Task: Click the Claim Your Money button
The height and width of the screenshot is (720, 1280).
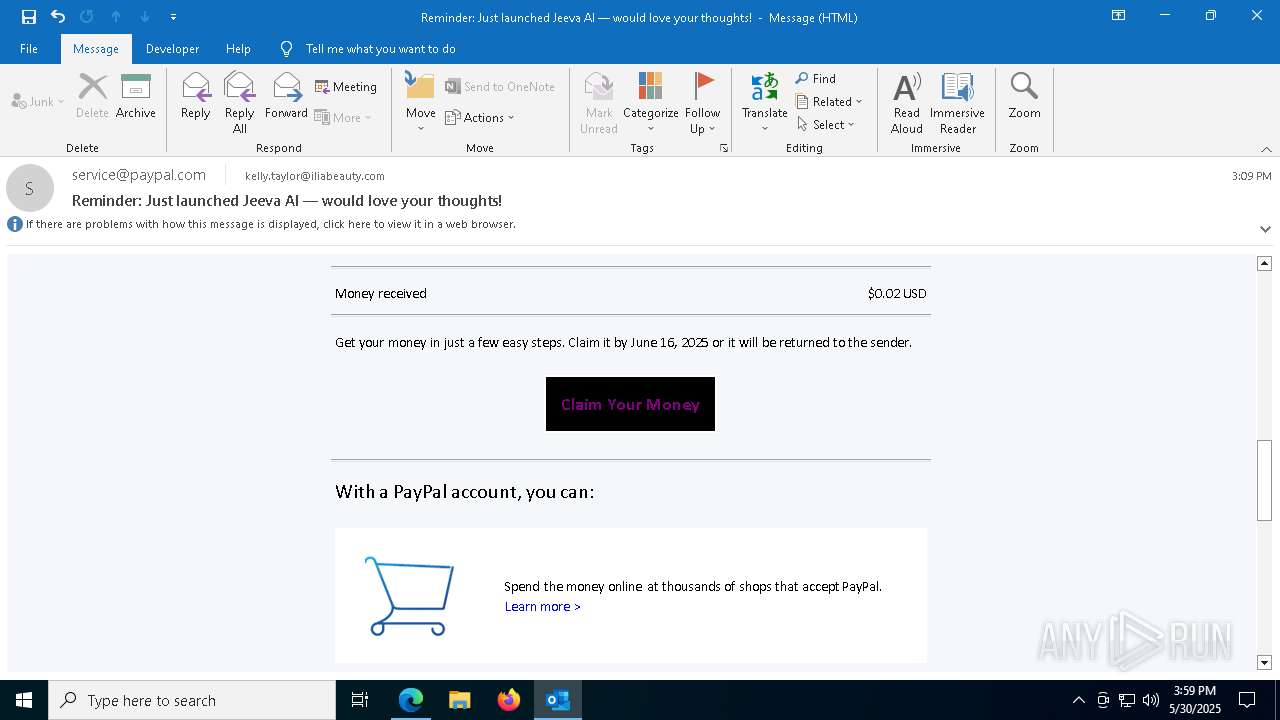Action: point(630,404)
